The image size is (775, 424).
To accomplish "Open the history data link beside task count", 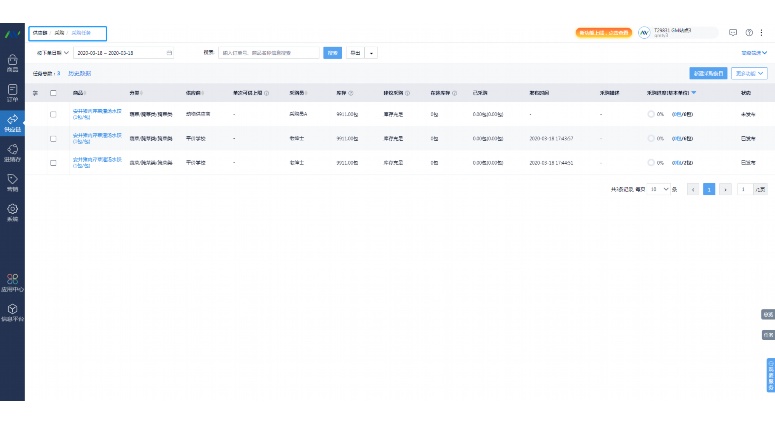I will [x=80, y=73].
